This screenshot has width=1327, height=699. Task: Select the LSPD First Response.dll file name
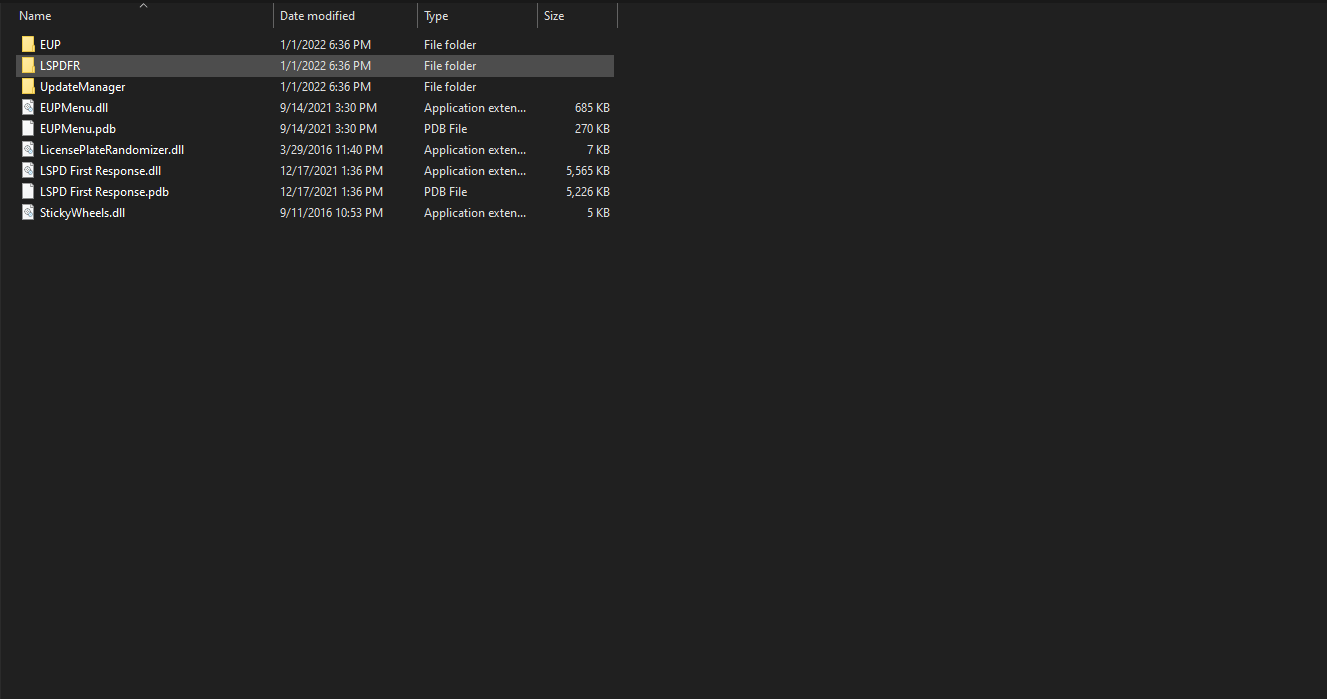click(x=100, y=171)
